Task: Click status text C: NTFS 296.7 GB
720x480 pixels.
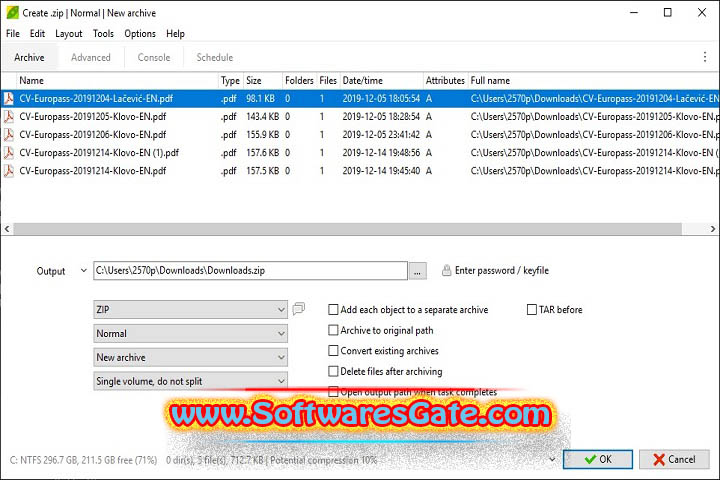Action: (x=83, y=460)
